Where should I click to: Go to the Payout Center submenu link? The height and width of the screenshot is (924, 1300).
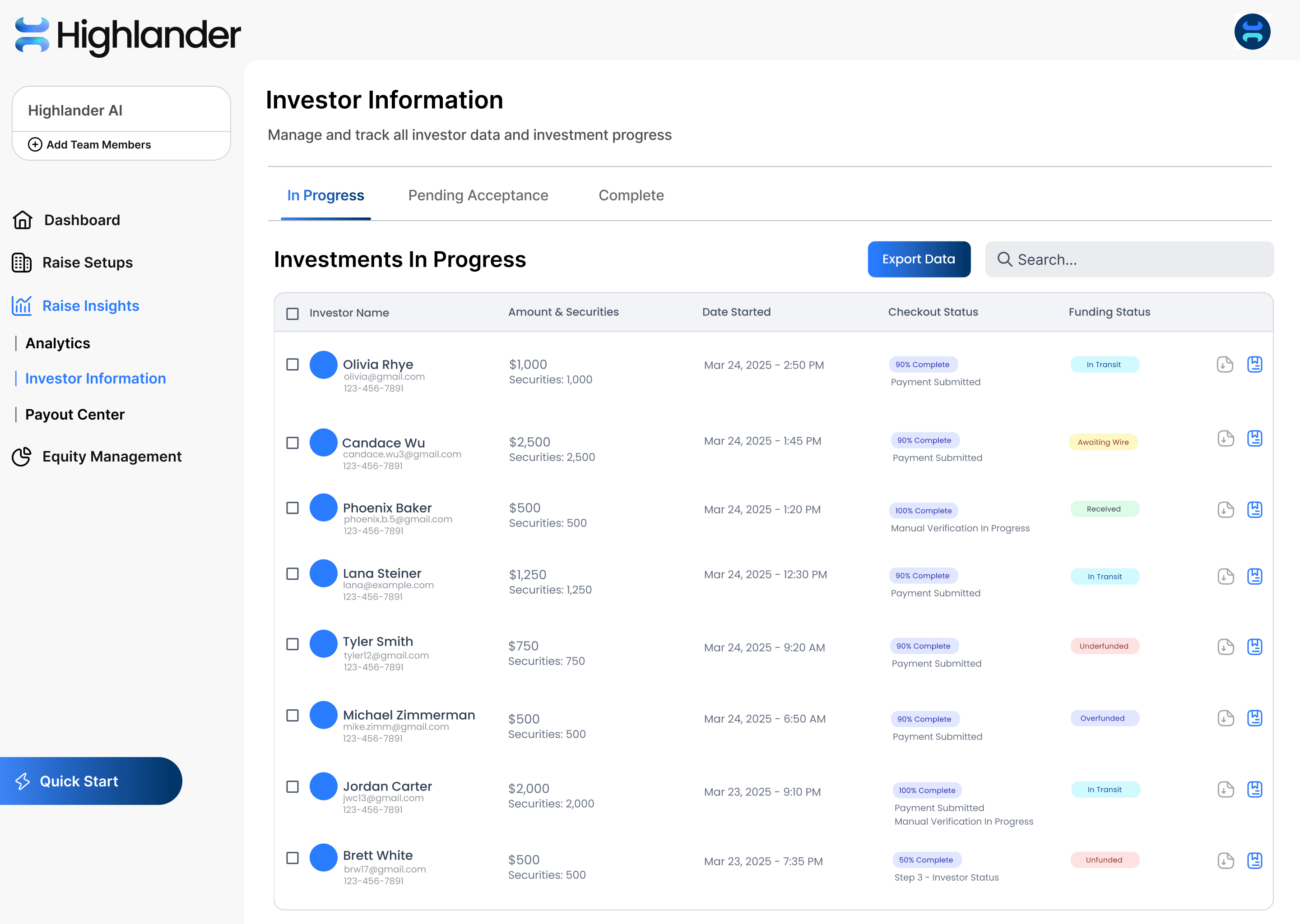coord(74,414)
